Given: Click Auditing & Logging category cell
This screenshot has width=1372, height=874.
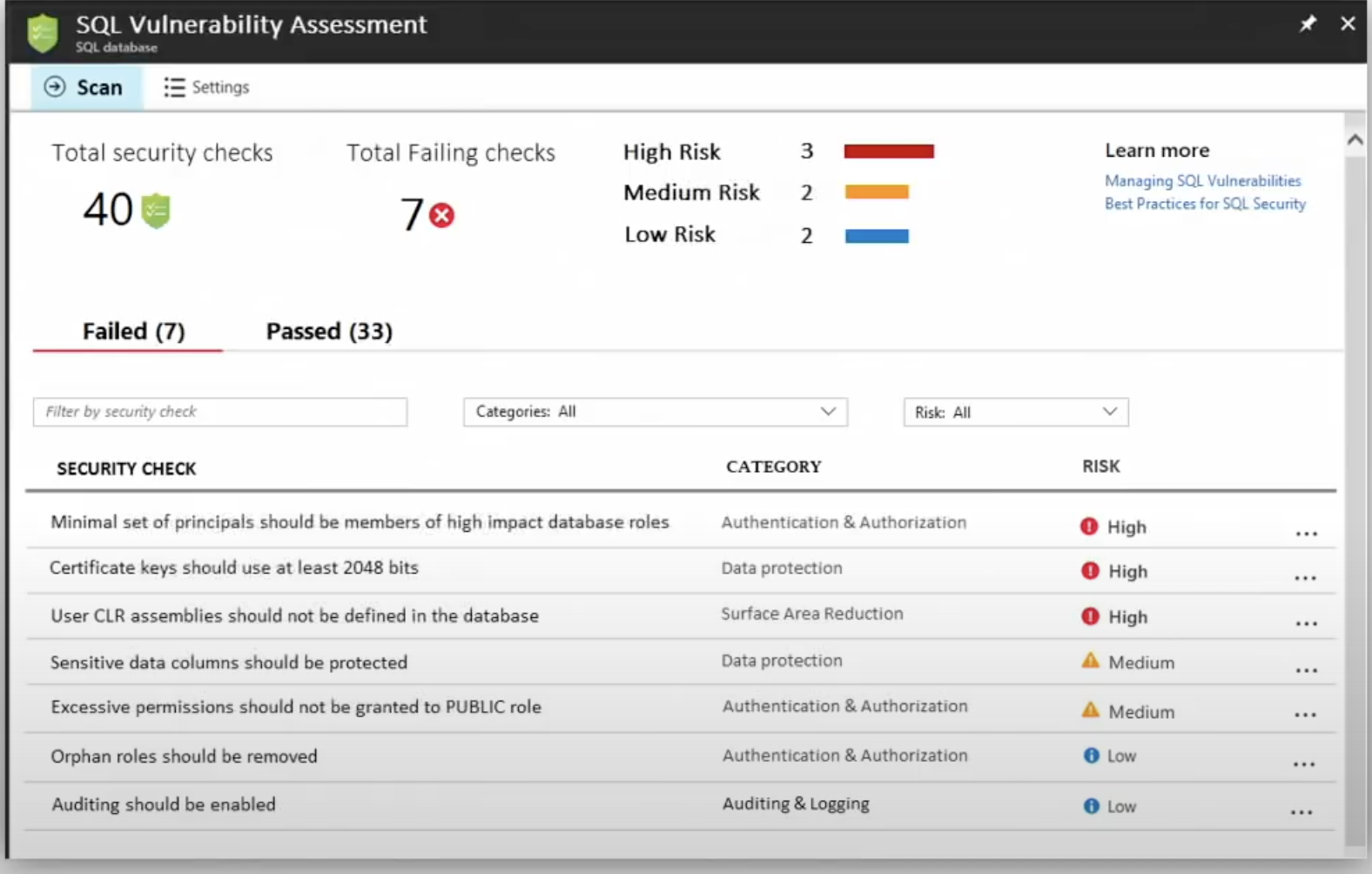Looking at the screenshot, I should click(x=796, y=804).
